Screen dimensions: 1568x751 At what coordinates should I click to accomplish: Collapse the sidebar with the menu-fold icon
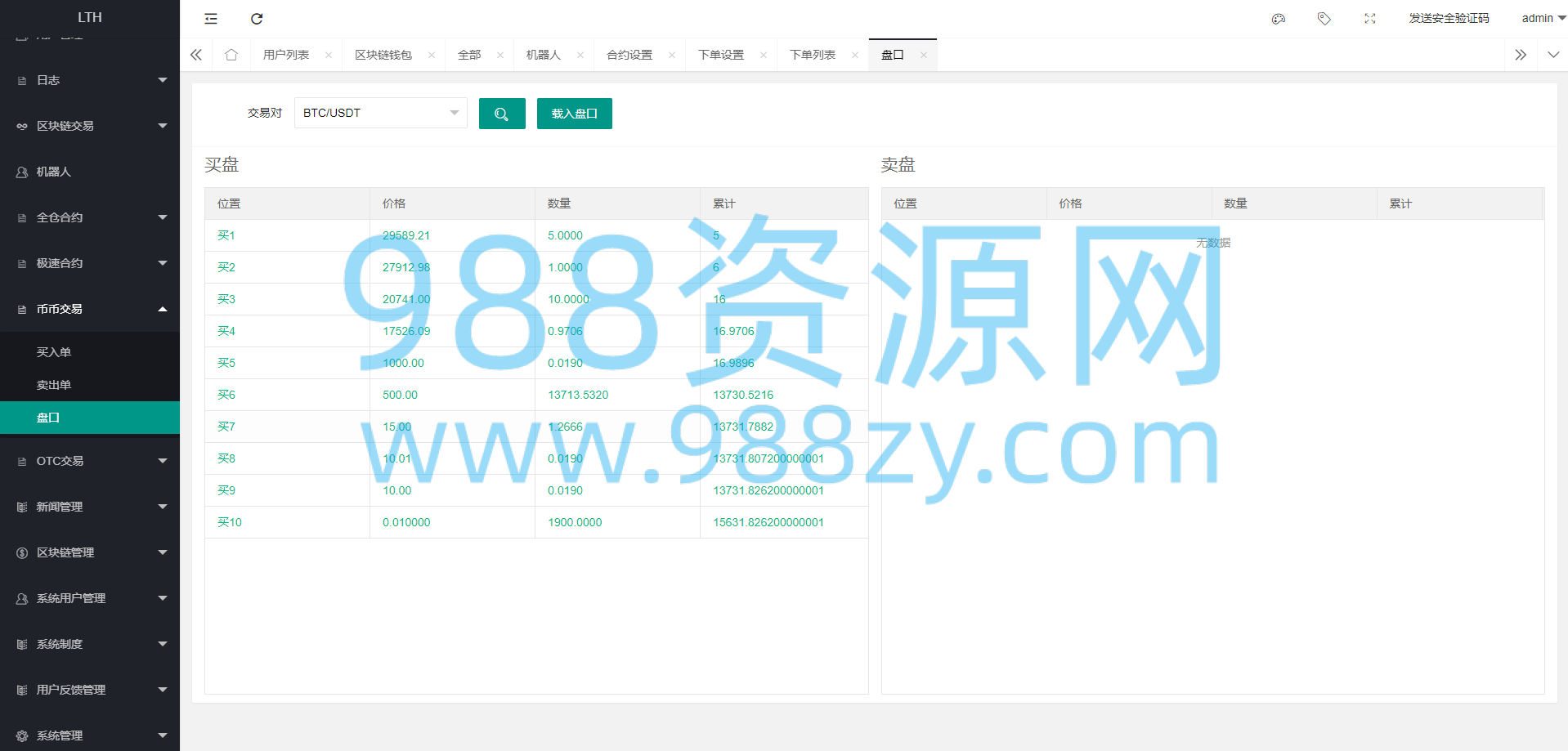tap(211, 19)
